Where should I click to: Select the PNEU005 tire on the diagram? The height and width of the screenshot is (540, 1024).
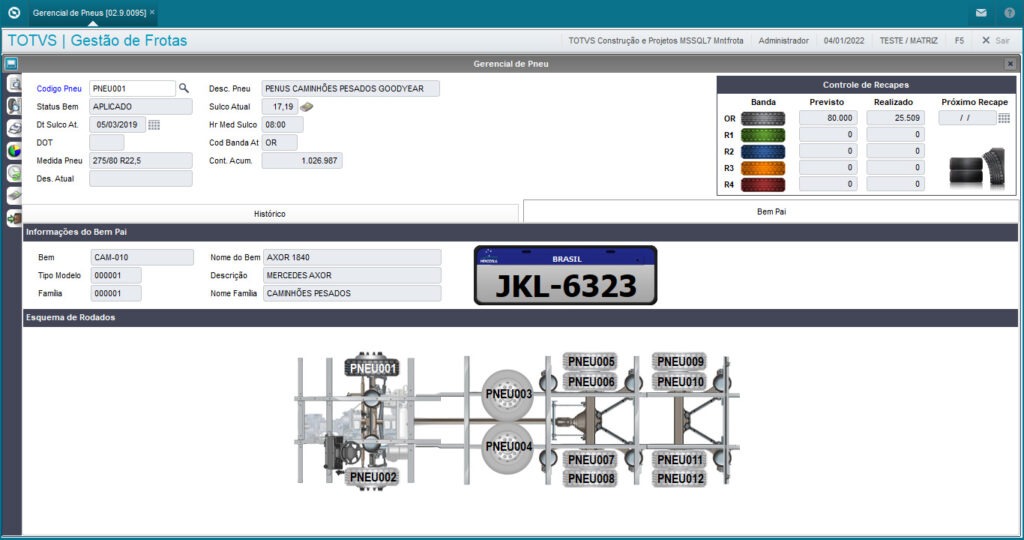(591, 362)
